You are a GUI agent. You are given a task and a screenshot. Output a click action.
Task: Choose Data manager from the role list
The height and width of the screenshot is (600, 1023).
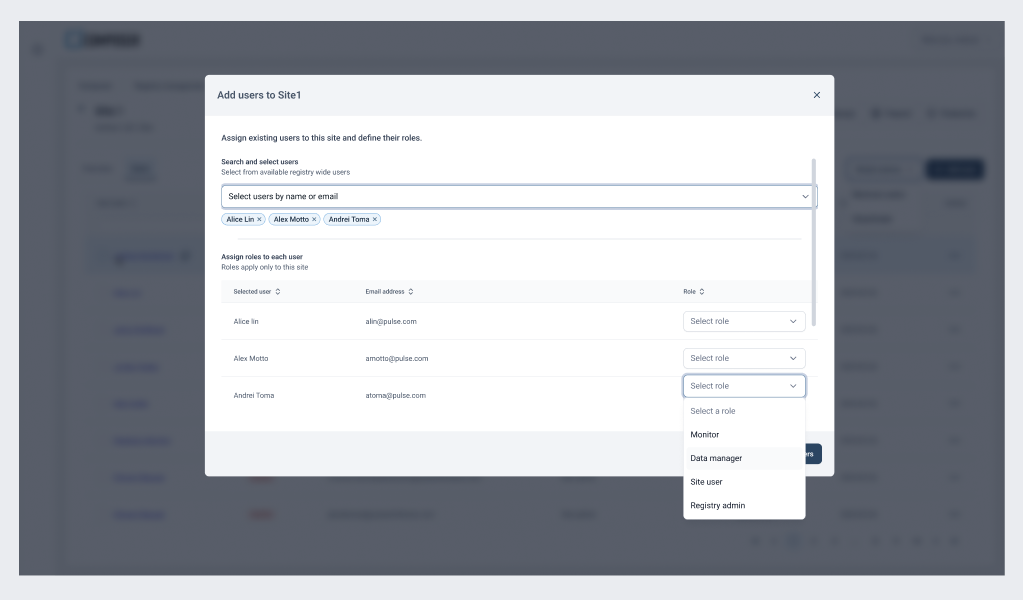(744, 458)
